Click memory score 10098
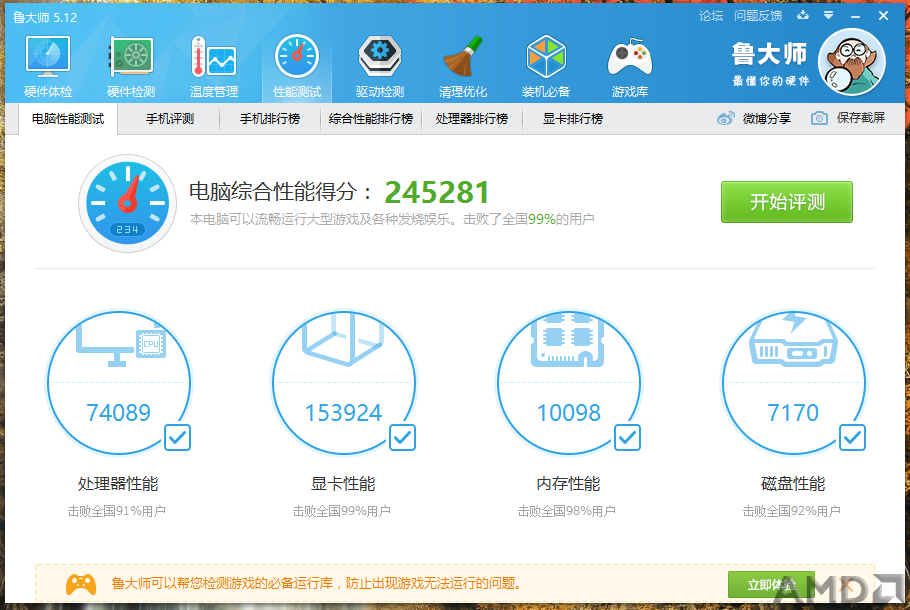Screen dimensions: 910x610 (569, 413)
